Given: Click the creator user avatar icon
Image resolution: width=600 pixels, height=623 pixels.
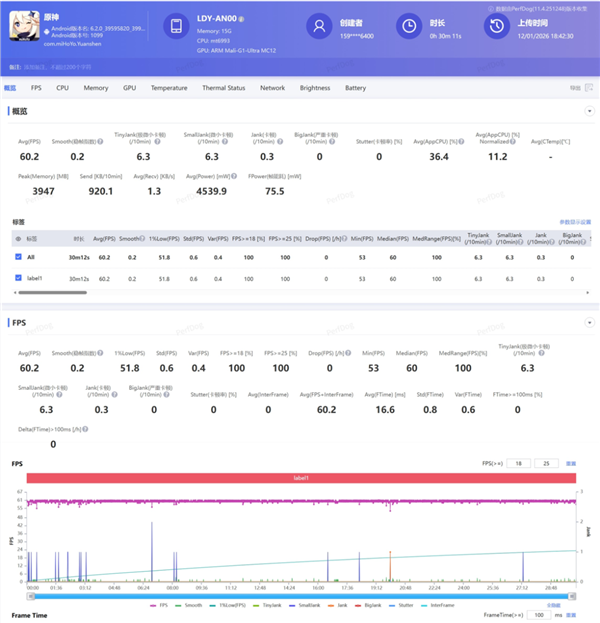Looking at the screenshot, I should coord(319,26).
